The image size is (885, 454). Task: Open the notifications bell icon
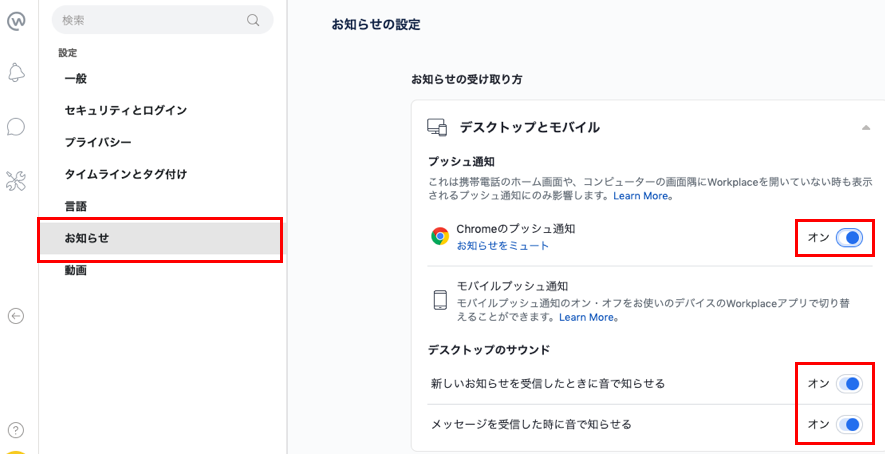click(x=16, y=73)
